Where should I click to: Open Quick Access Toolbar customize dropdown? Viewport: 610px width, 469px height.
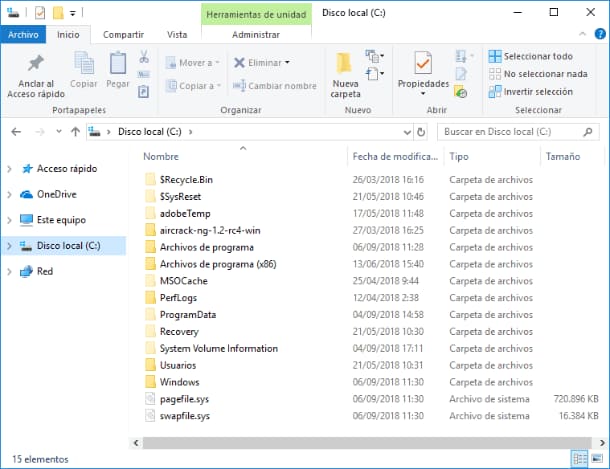point(73,14)
